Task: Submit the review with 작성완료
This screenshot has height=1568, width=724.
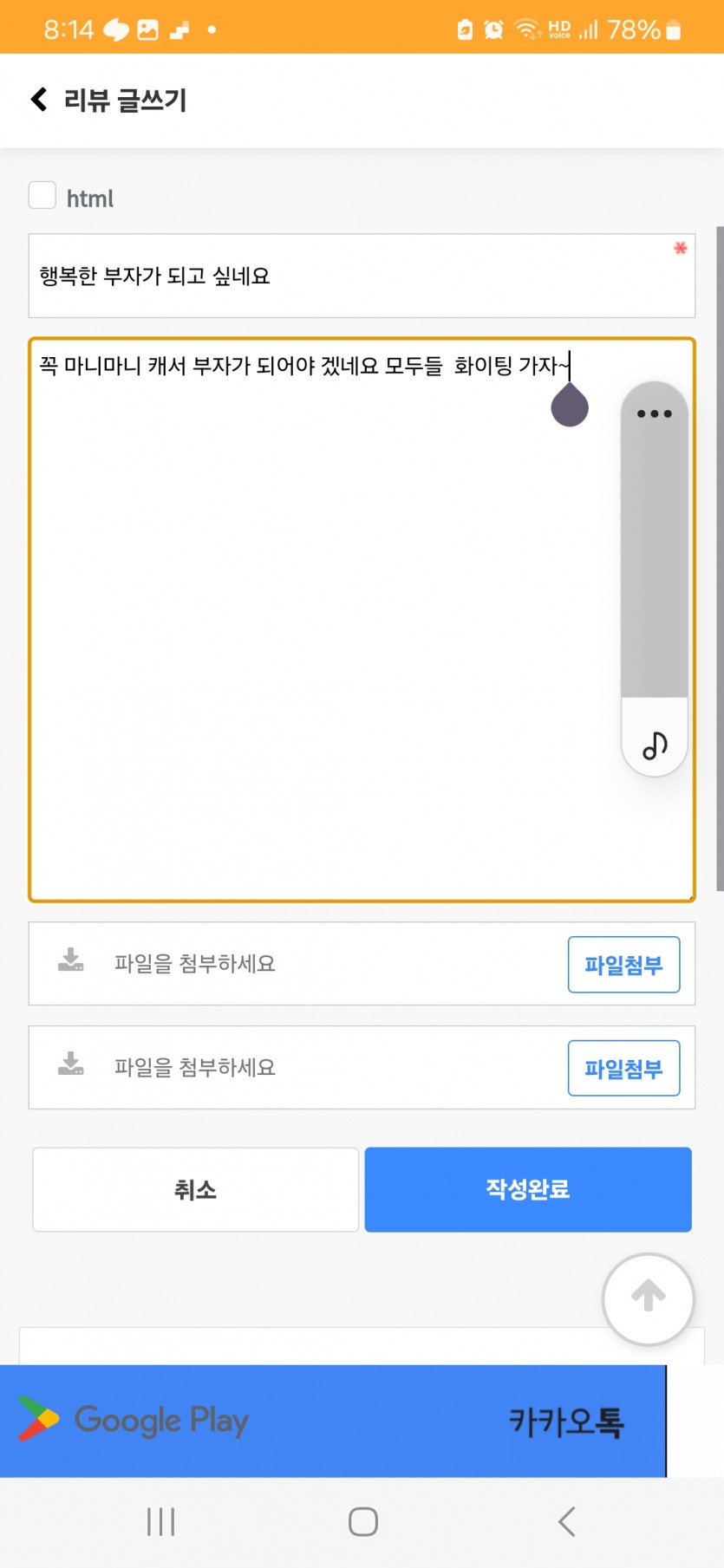Action: pos(528,1189)
